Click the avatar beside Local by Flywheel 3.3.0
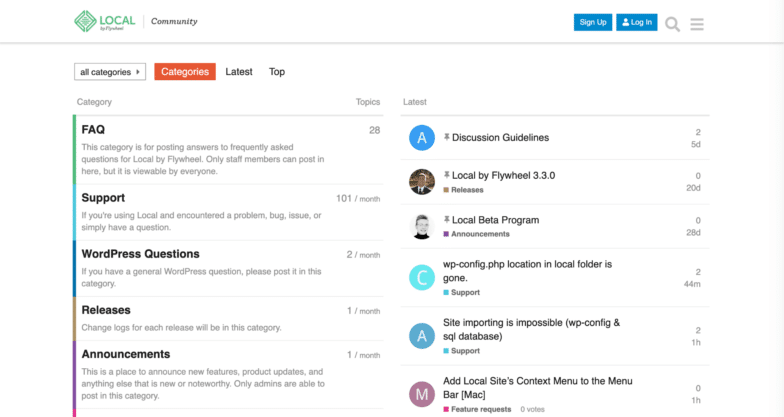 coord(422,181)
